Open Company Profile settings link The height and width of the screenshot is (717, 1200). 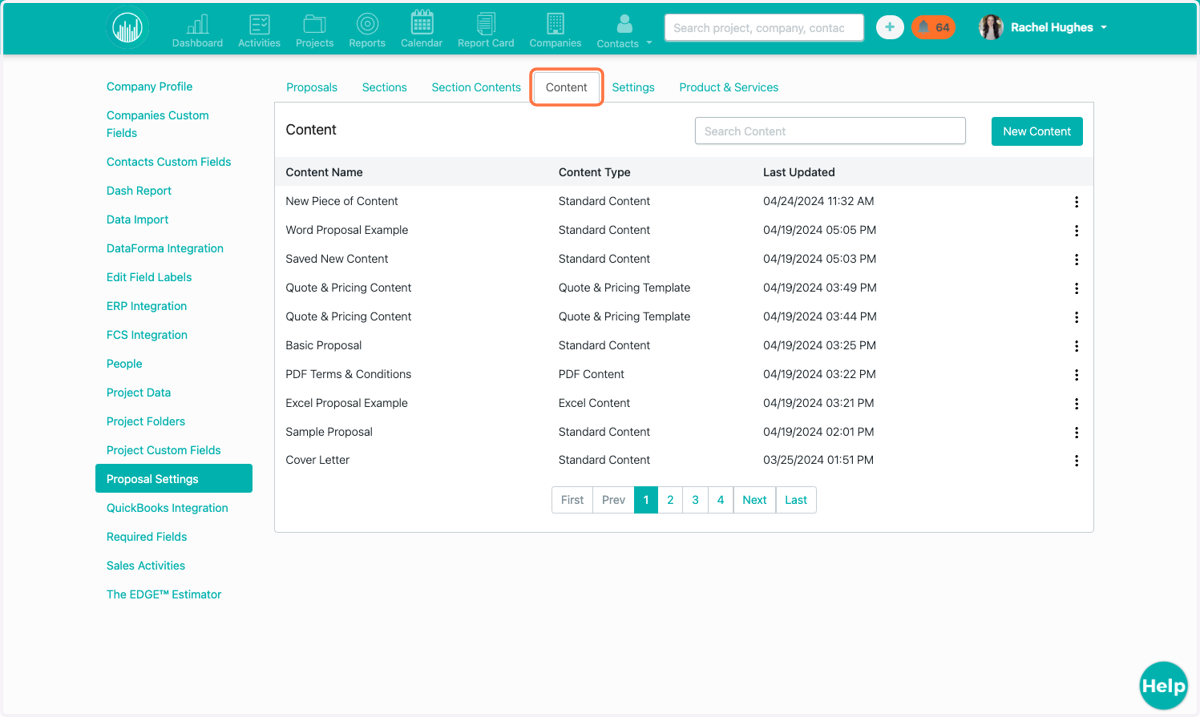pyautogui.click(x=149, y=87)
